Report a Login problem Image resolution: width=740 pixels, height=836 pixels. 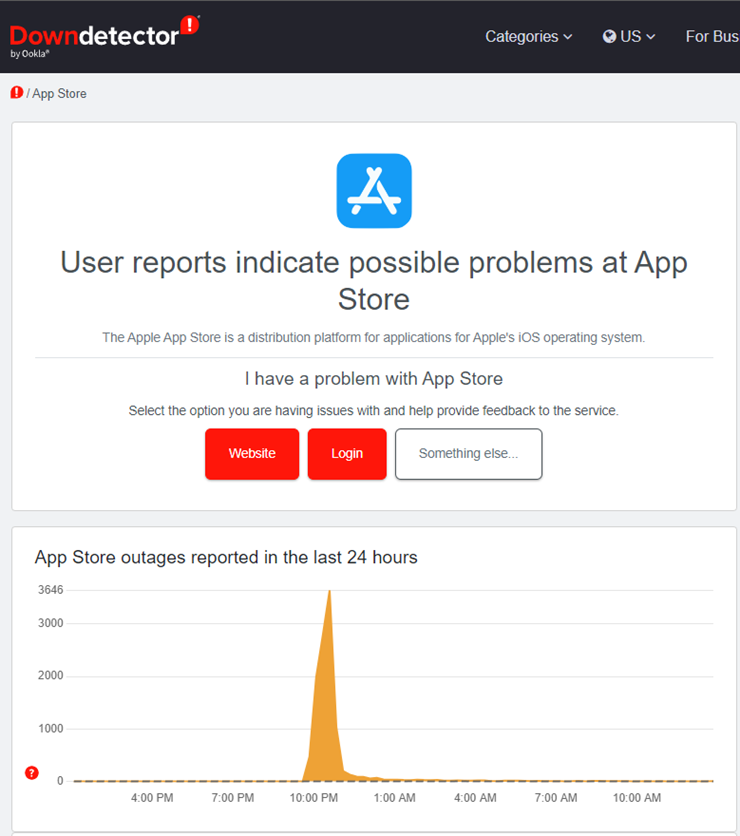coord(347,454)
